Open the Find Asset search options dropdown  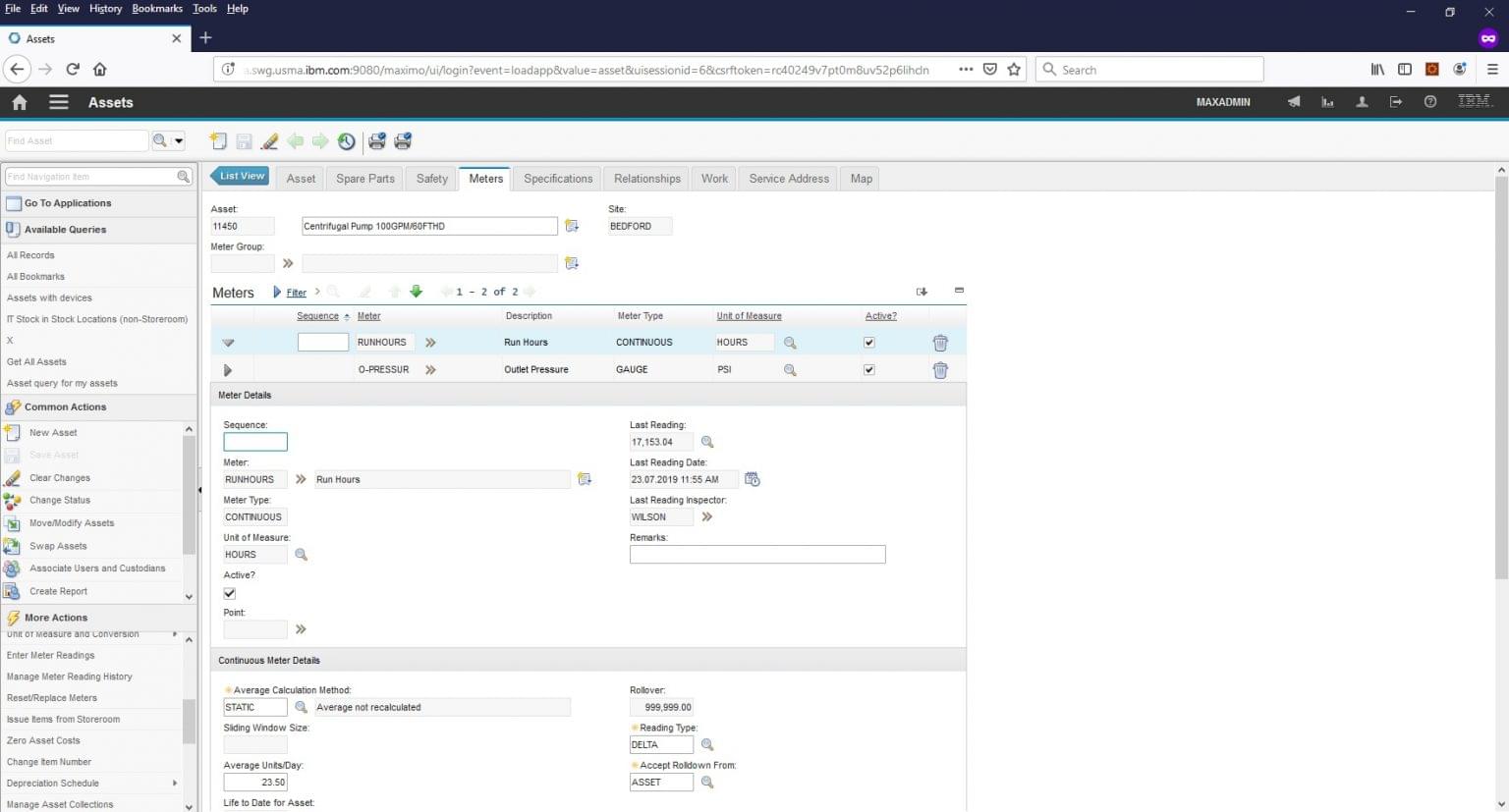[x=178, y=139]
